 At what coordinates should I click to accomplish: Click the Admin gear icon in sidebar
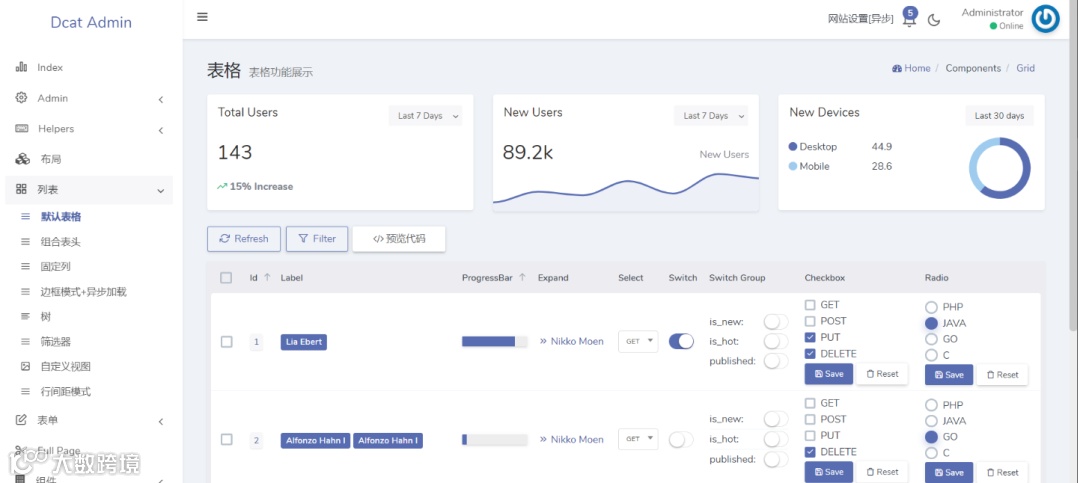pos(21,98)
